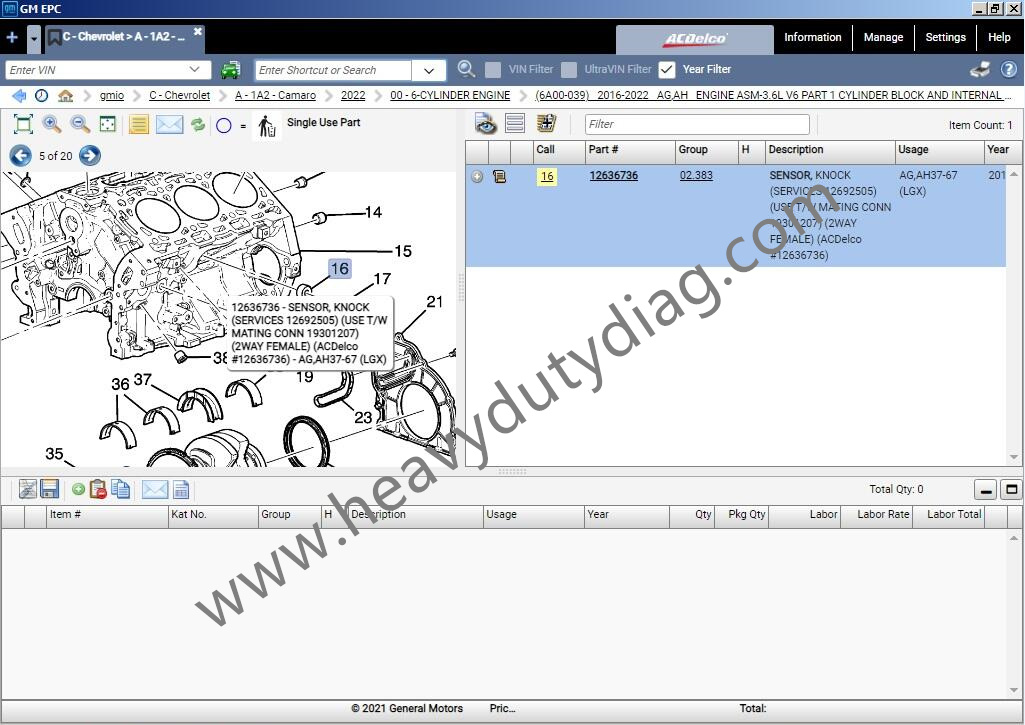Switch parts list to lines view
Image resolution: width=1025 pixels, height=725 pixels.
(x=515, y=123)
